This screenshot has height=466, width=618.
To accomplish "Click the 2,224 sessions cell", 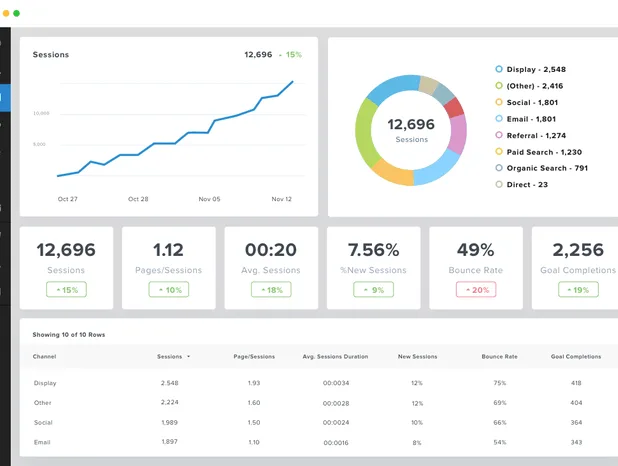I will coord(169,402).
